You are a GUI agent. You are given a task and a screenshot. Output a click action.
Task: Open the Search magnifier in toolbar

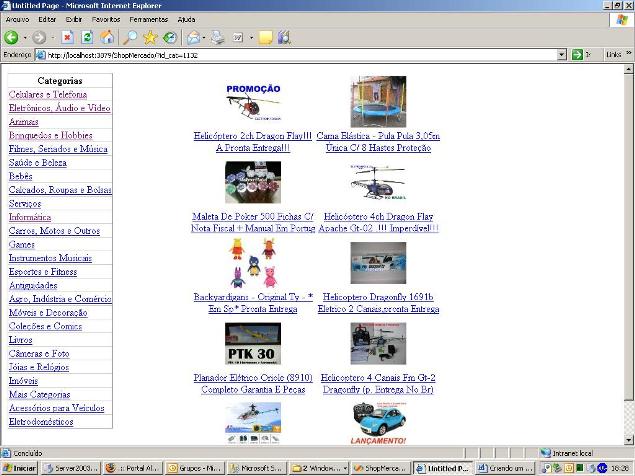point(130,37)
